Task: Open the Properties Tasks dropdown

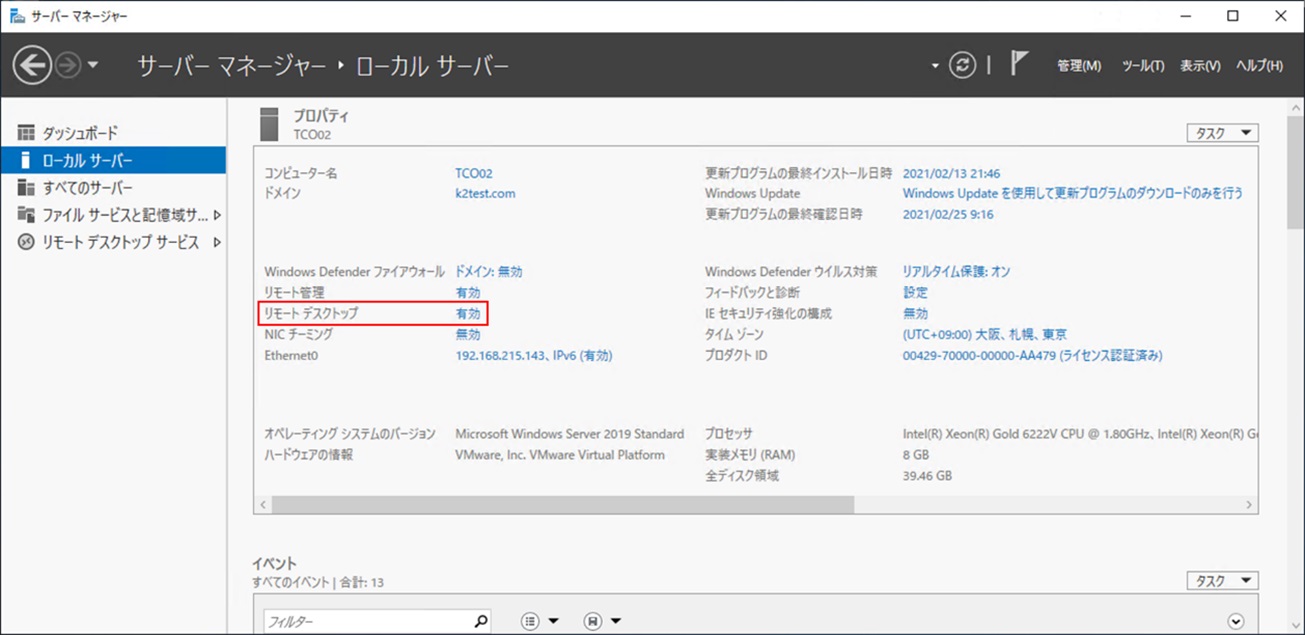Action: coord(1222,133)
